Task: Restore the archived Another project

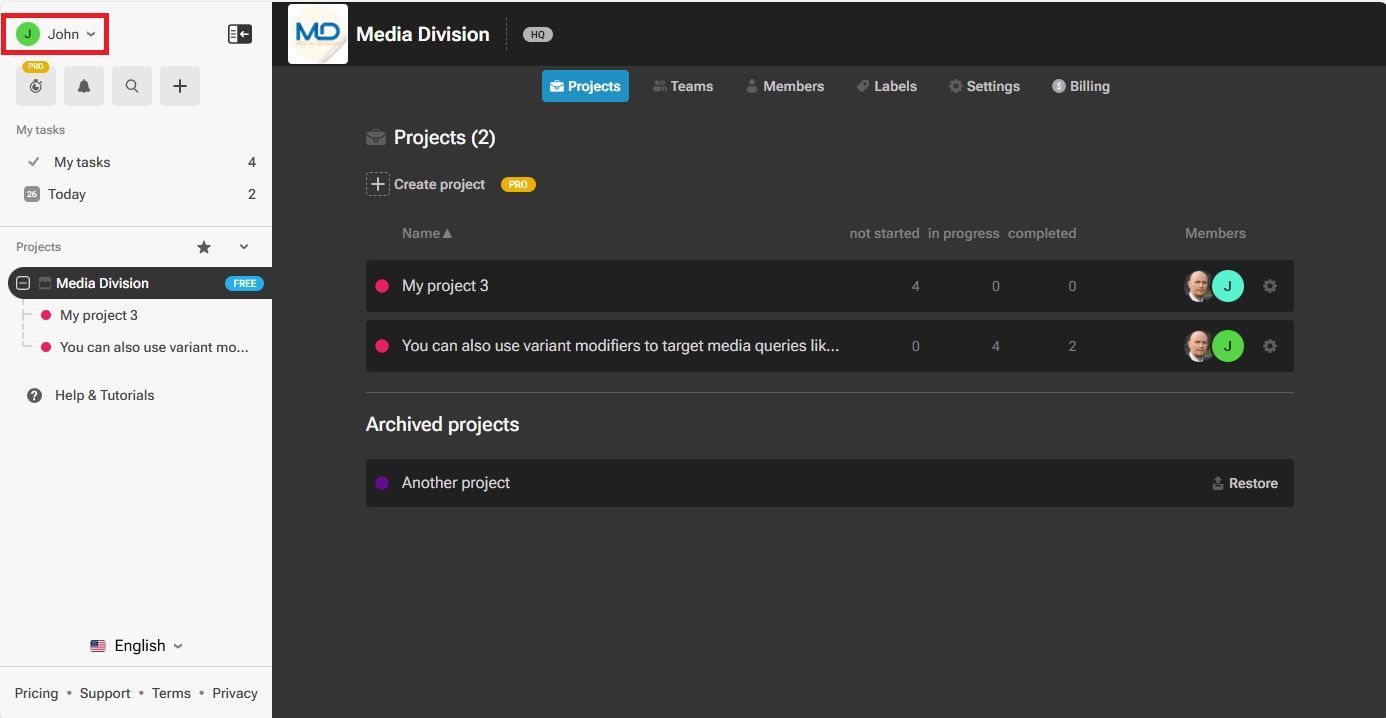Action: click(x=1245, y=483)
